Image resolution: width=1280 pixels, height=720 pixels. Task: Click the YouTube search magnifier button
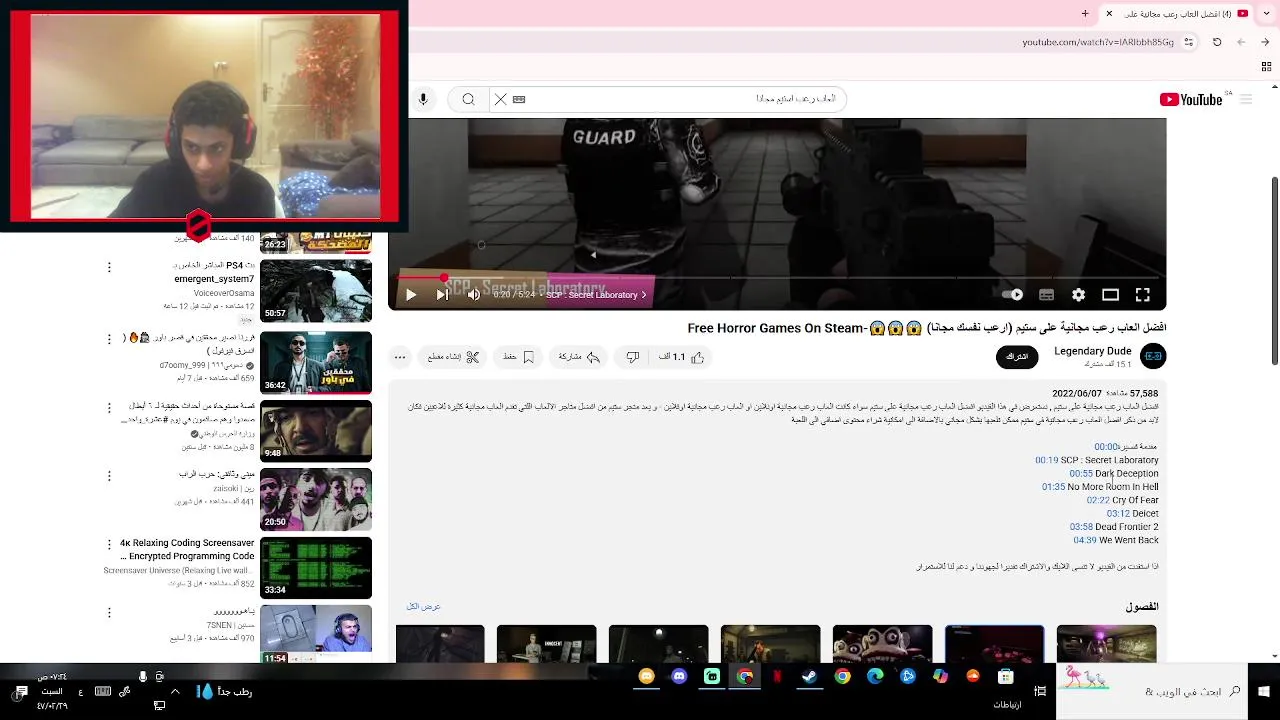click(468, 99)
